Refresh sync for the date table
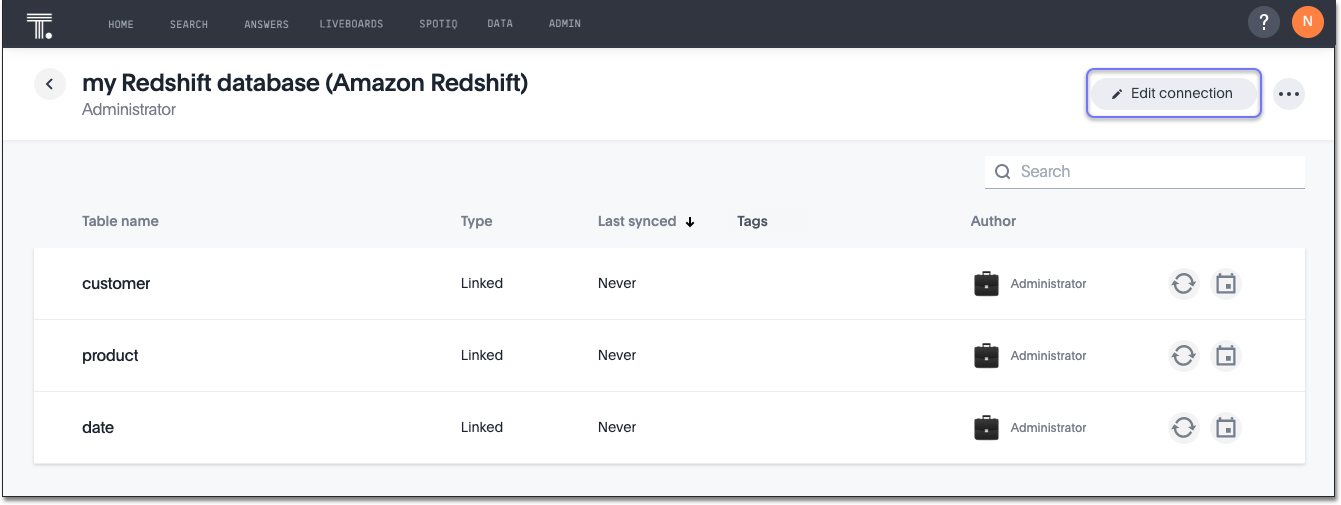The width and height of the screenshot is (1341, 505). 1183,428
